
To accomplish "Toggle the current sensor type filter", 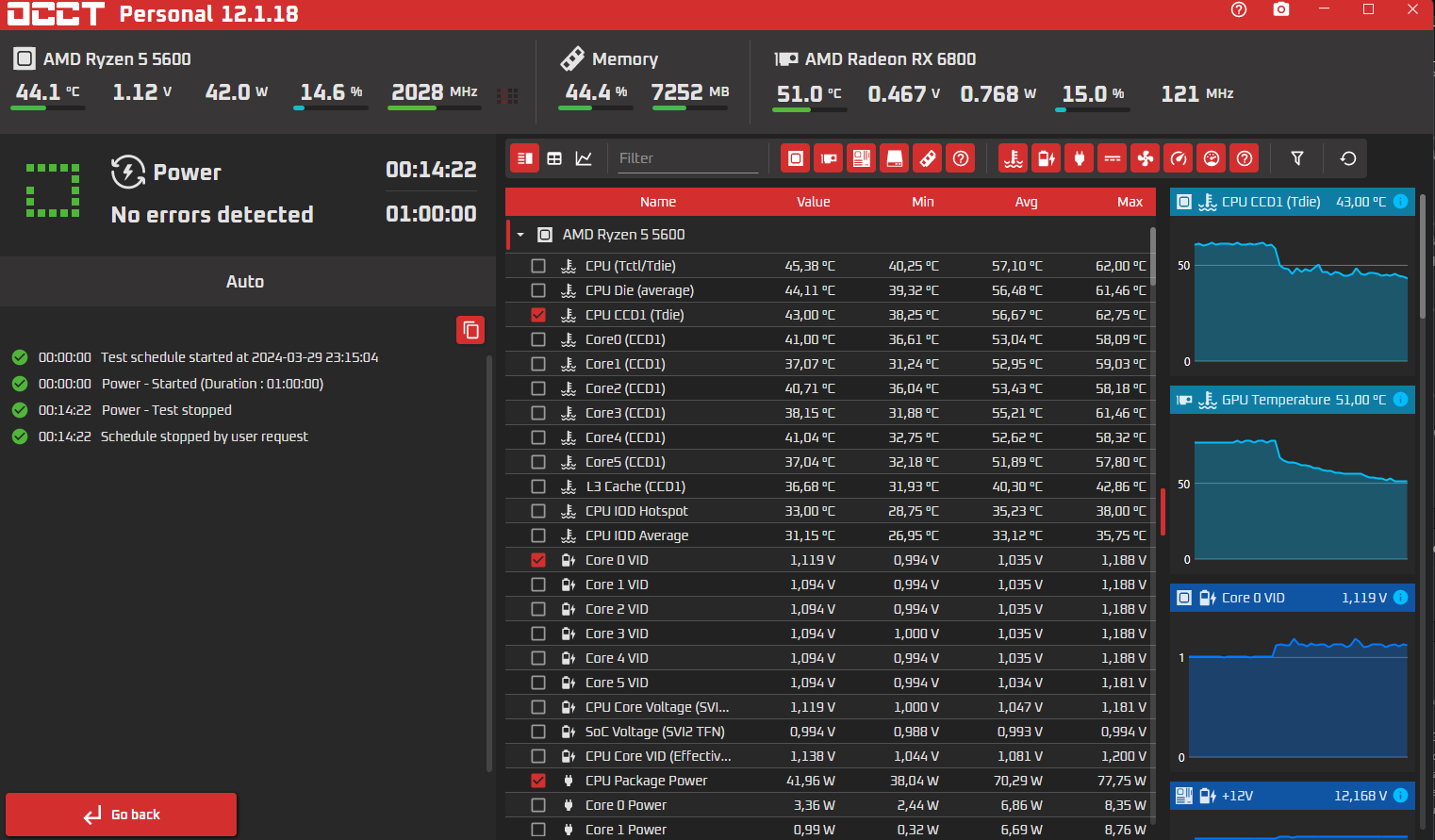I will click(x=1113, y=158).
